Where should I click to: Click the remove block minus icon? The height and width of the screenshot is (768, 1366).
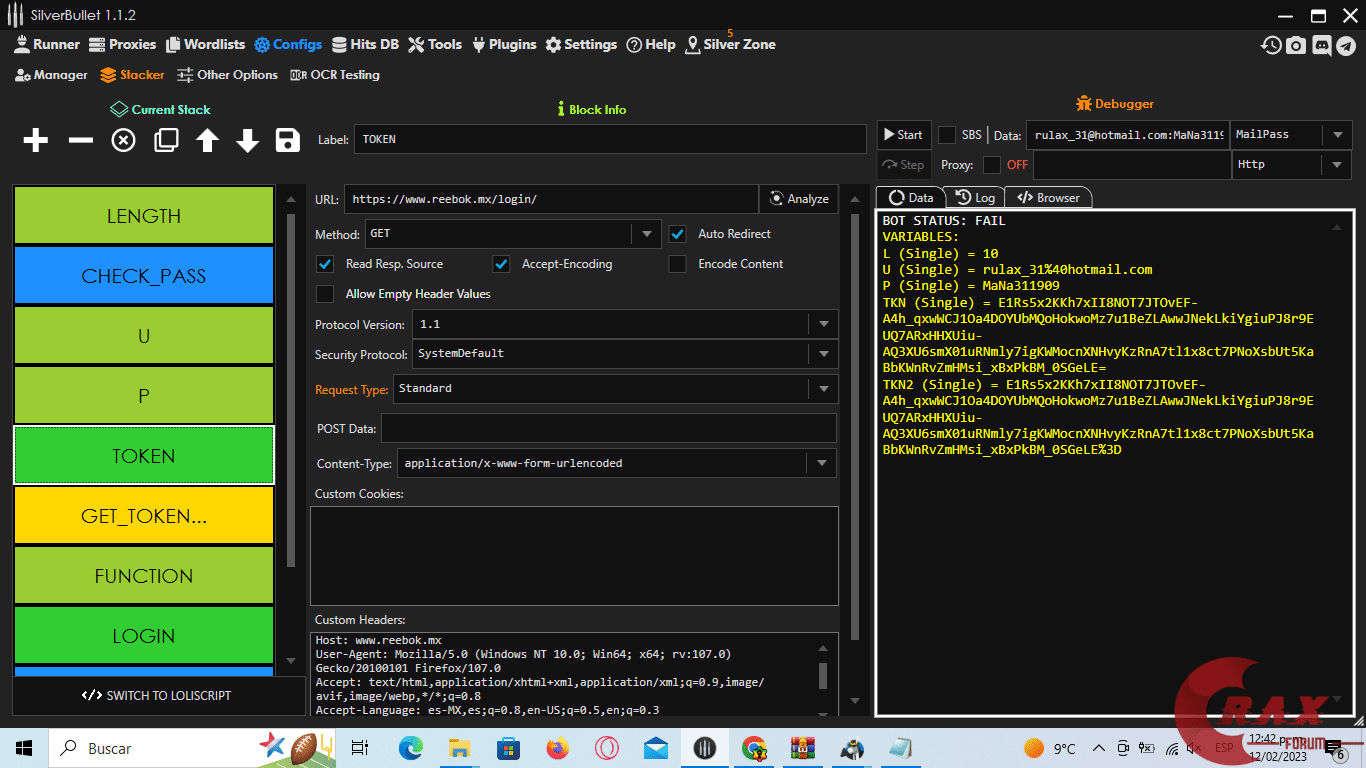pos(80,141)
